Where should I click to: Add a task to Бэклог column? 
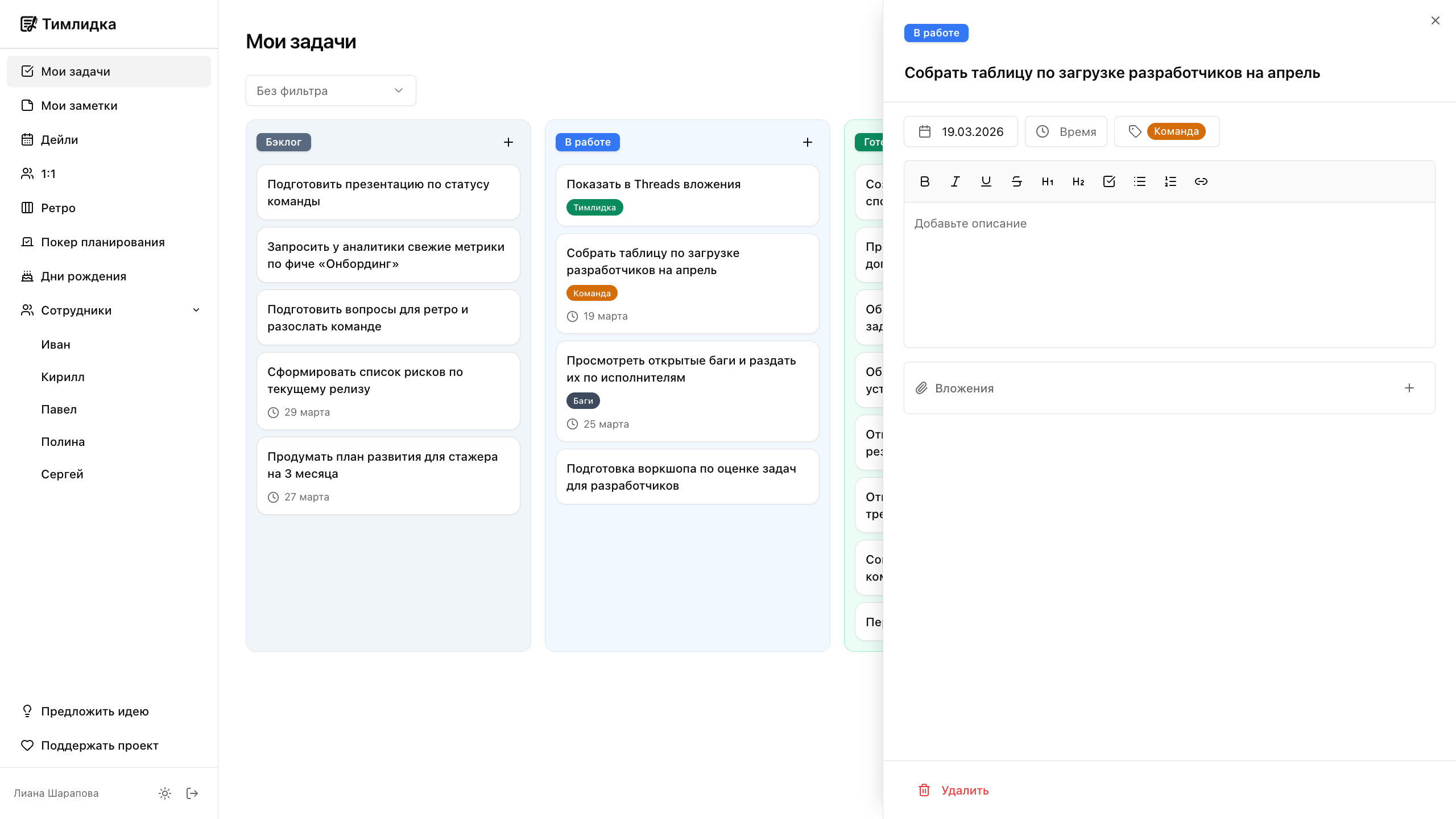508,142
